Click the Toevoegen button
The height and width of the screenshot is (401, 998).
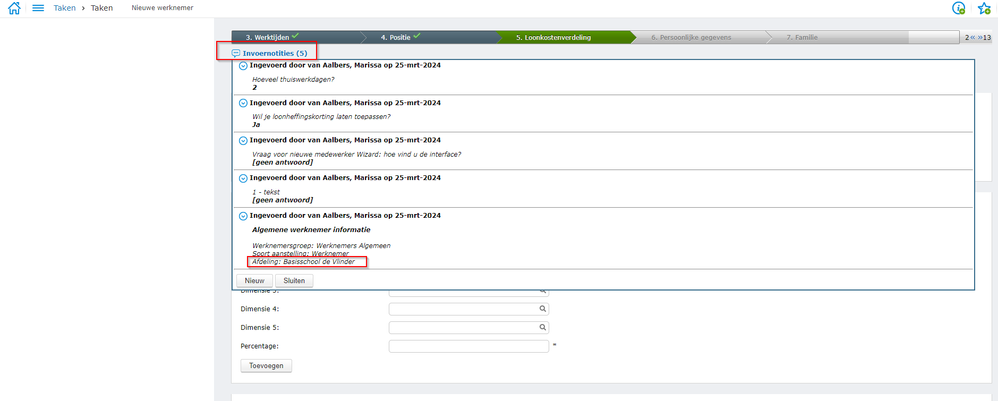tap(266, 365)
